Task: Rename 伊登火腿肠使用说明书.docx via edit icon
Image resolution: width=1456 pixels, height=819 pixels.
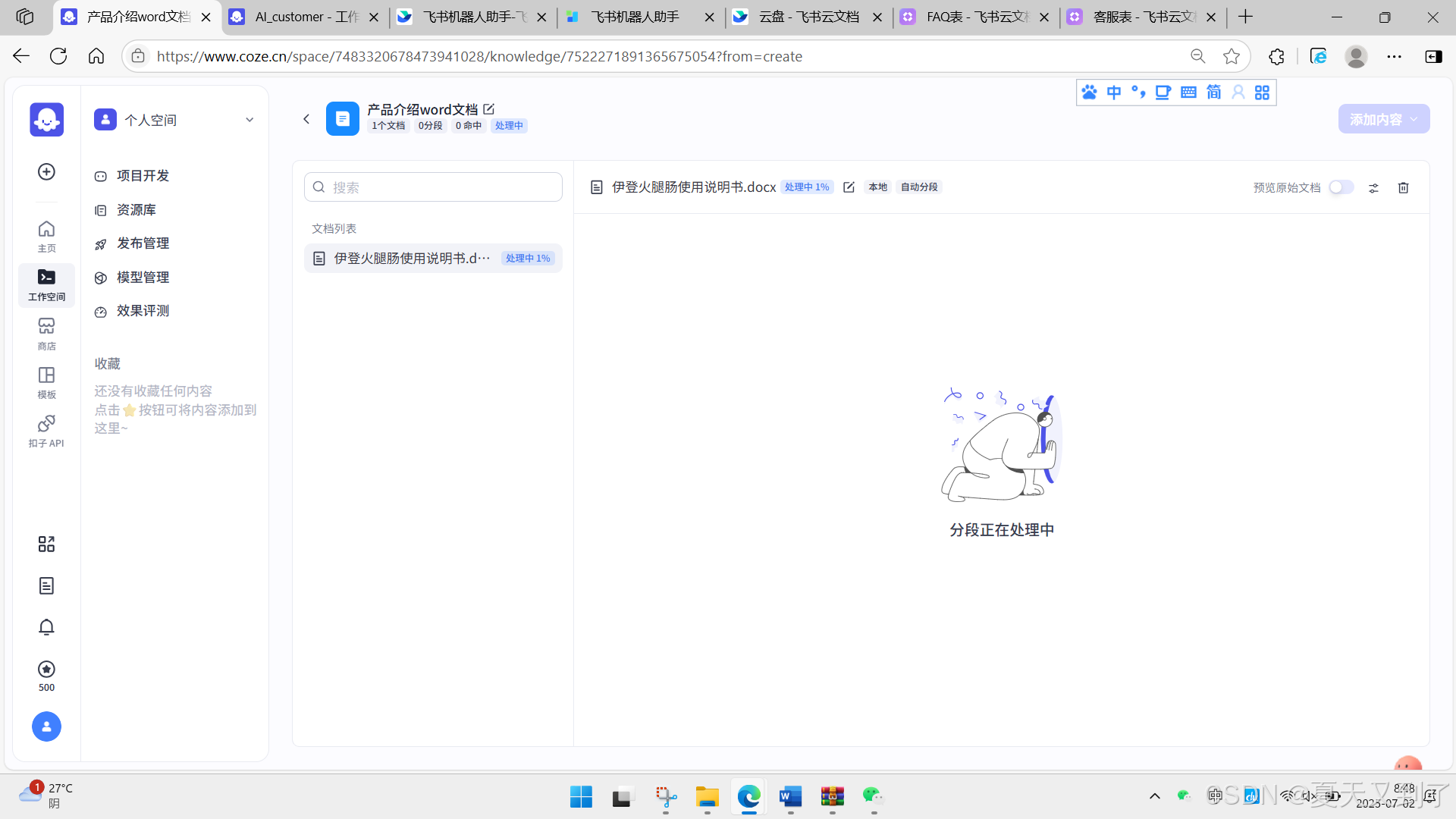Action: [x=849, y=187]
